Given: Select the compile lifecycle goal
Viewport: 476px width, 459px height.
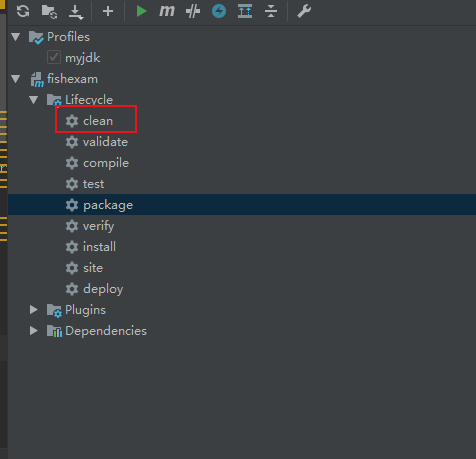Looking at the screenshot, I should point(106,163).
